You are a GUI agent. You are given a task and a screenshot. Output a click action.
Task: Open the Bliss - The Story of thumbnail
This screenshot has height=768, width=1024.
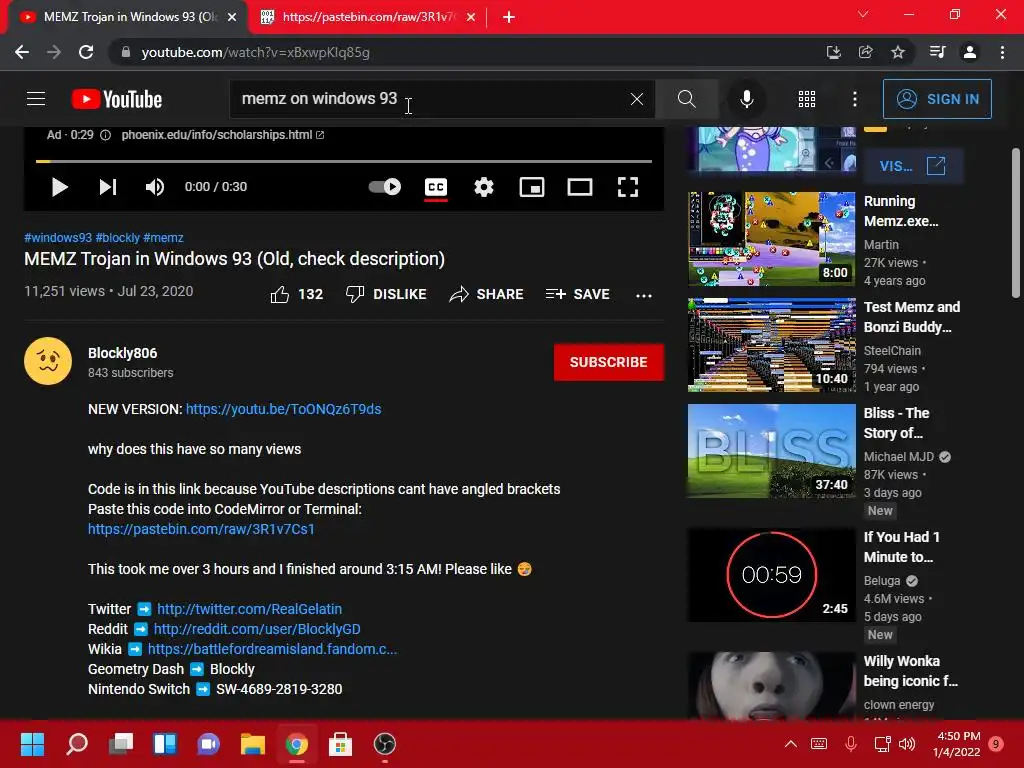click(x=771, y=451)
